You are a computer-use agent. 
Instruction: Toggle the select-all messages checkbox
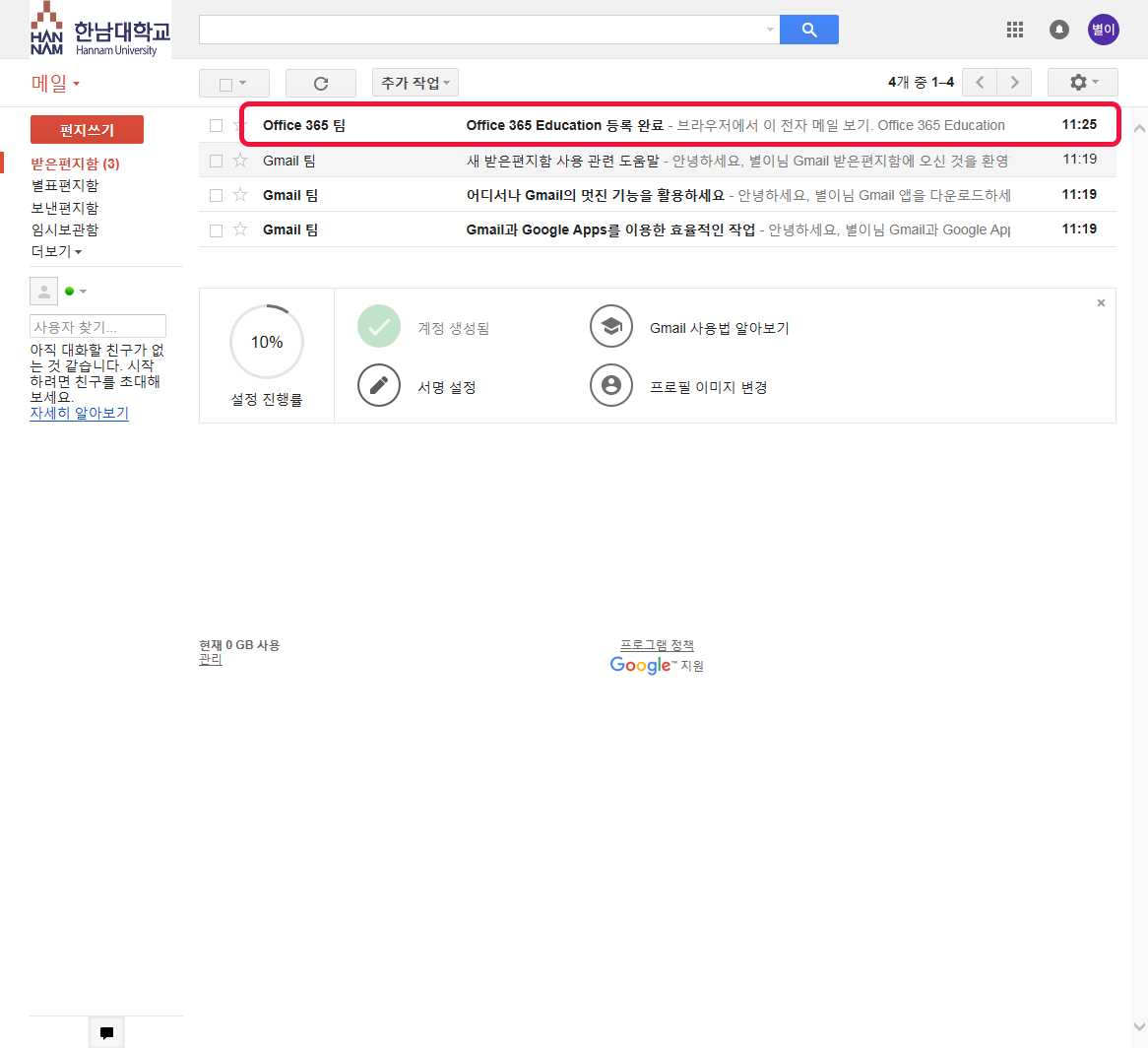(x=226, y=85)
